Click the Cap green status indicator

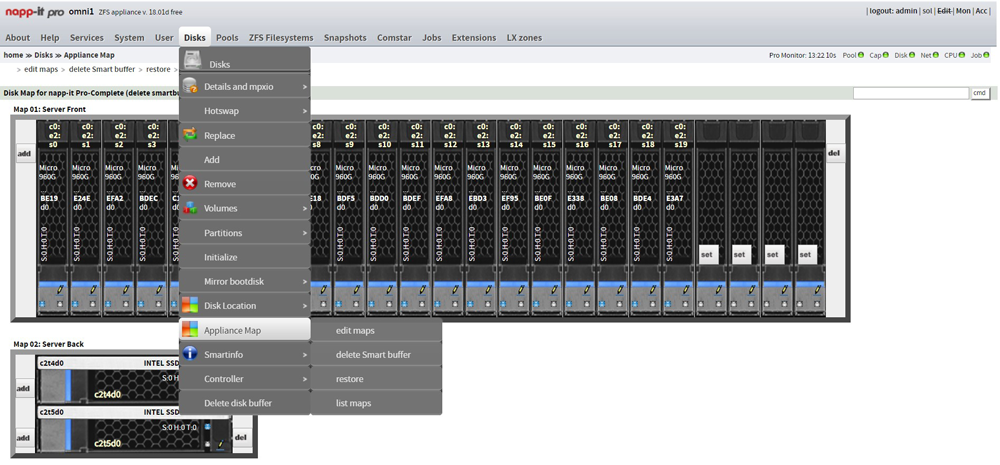[886, 55]
